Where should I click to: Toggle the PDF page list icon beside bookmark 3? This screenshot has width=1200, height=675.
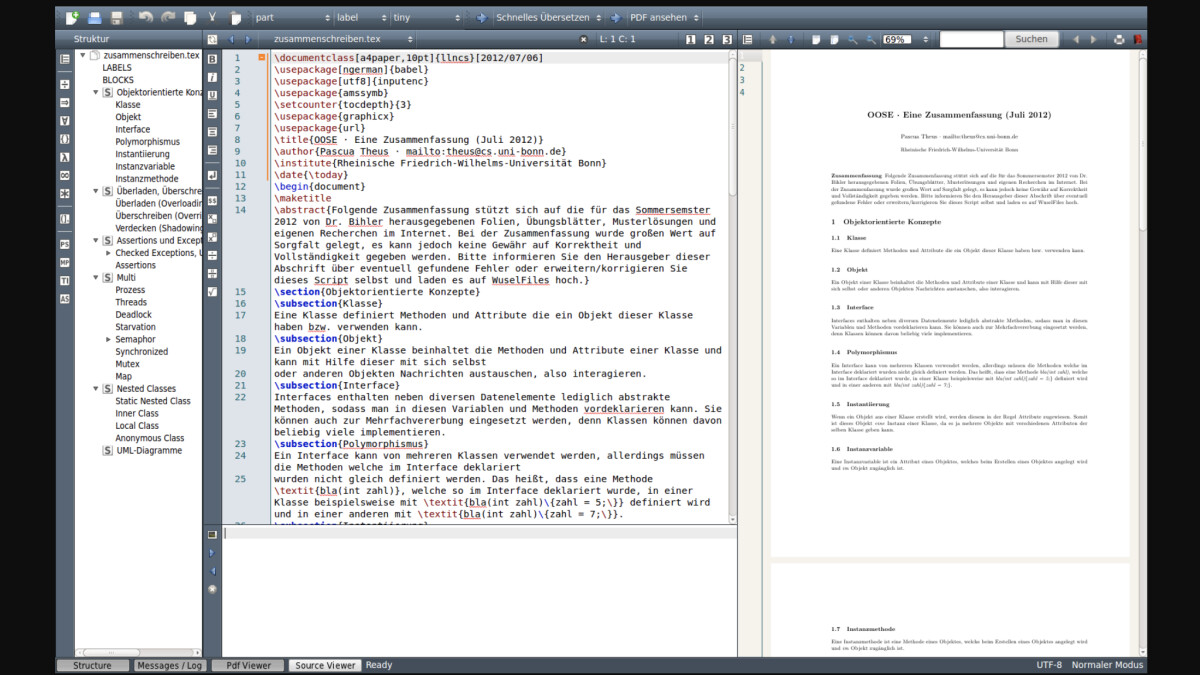747,39
